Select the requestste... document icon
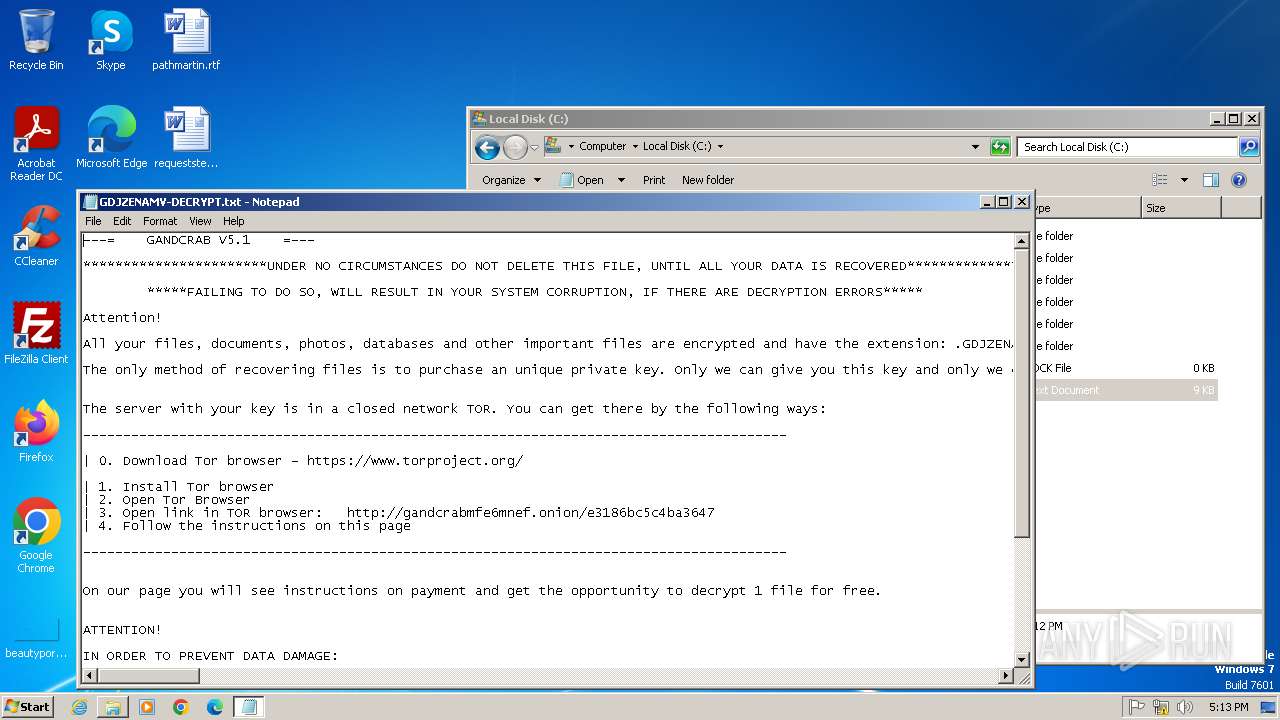This screenshot has height=720, width=1280. [186, 138]
